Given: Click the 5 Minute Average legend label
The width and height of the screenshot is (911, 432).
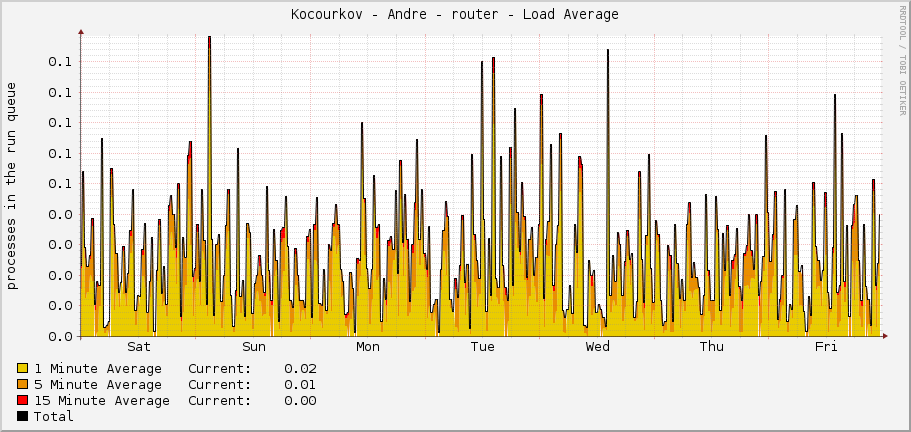Looking at the screenshot, I should pos(98,384).
